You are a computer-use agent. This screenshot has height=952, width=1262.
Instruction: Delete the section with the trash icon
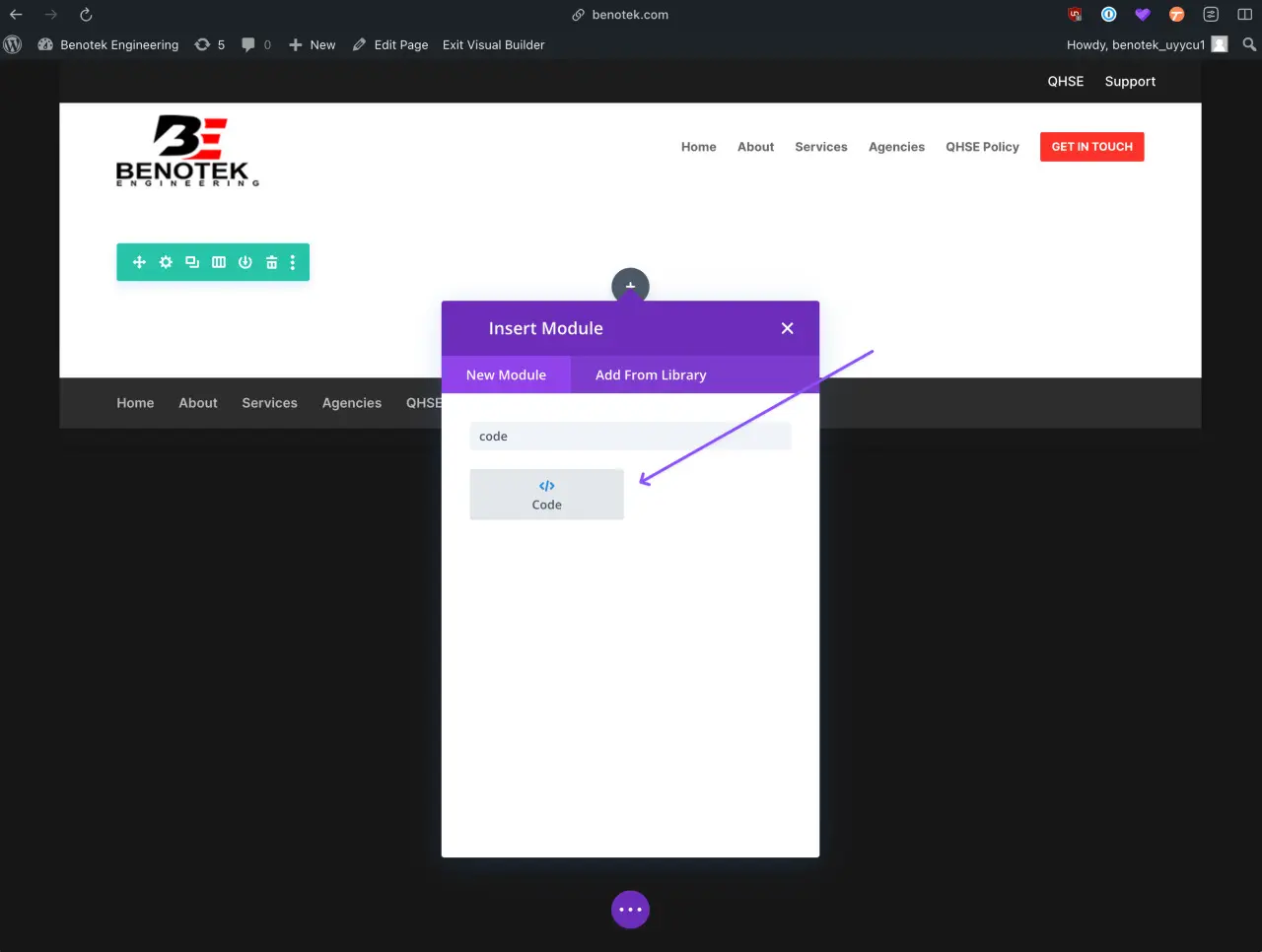(271, 262)
